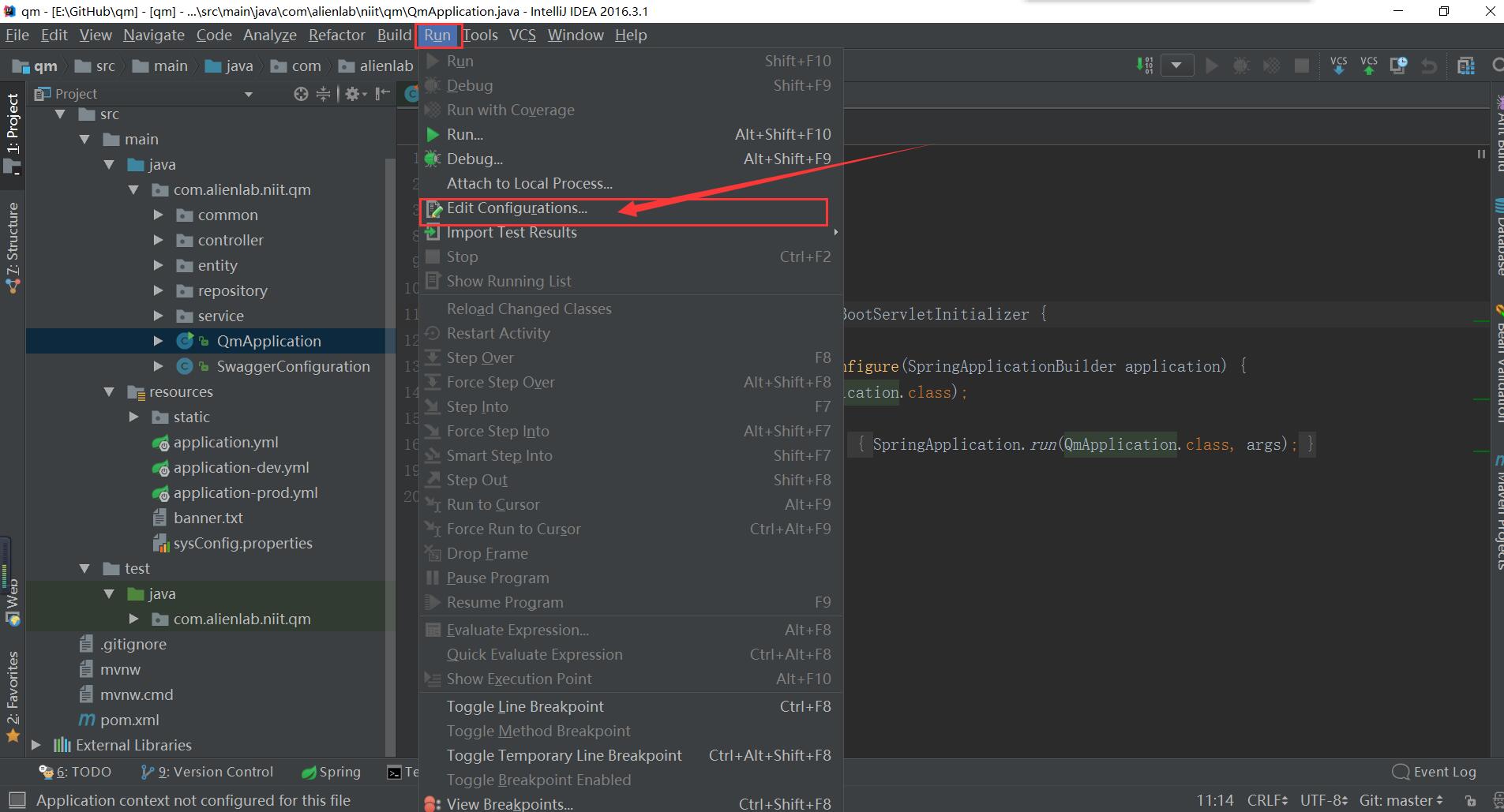This screenshot has height=812, width=1504.
Task: Click the UTF-8 encoding selector
Action: [x=1324, y=800]
